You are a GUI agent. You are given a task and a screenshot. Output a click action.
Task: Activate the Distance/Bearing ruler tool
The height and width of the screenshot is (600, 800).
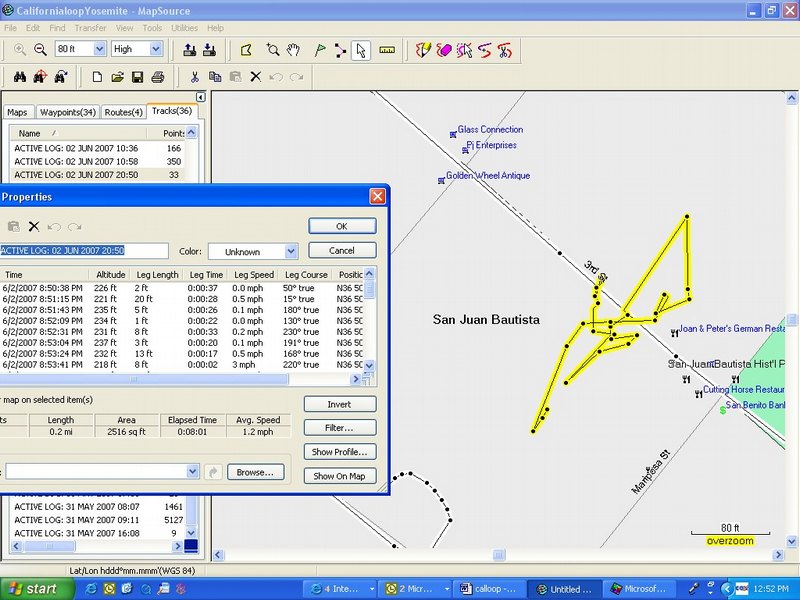pyautogui.click(x=387, y=49)
